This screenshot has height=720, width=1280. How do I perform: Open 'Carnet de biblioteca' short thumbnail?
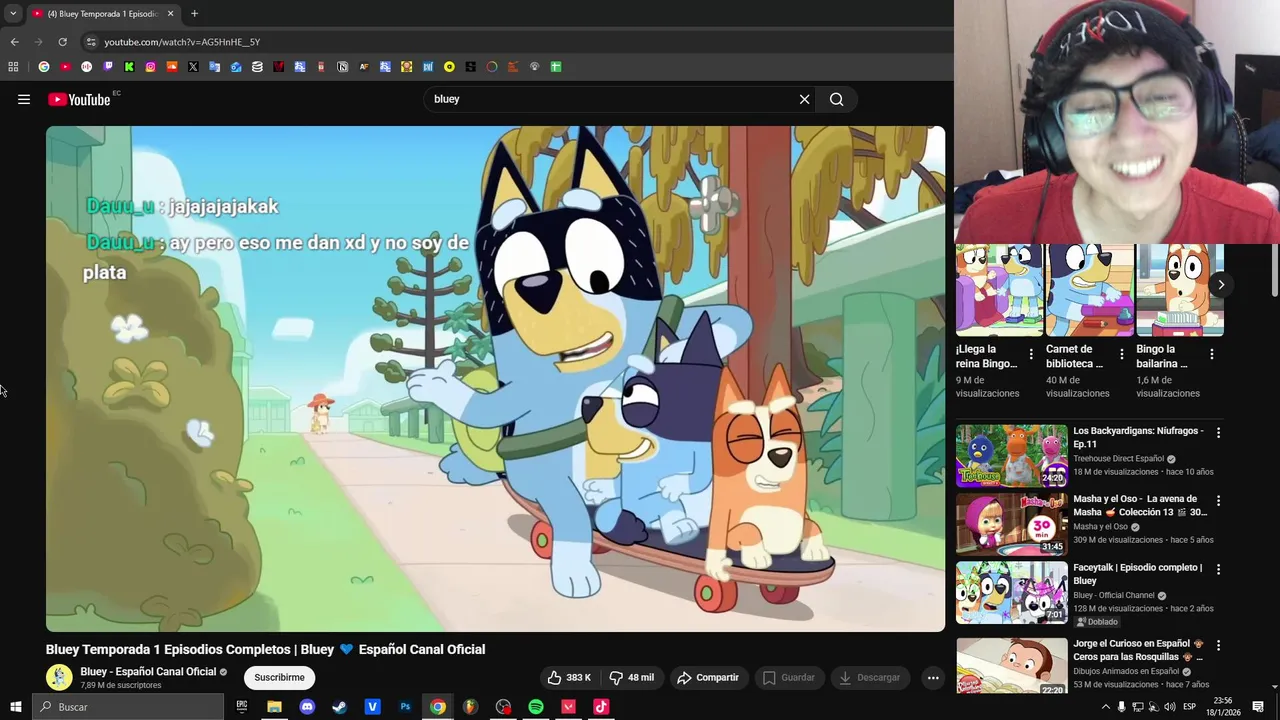pyautogui.click(x=1089, y=290)
